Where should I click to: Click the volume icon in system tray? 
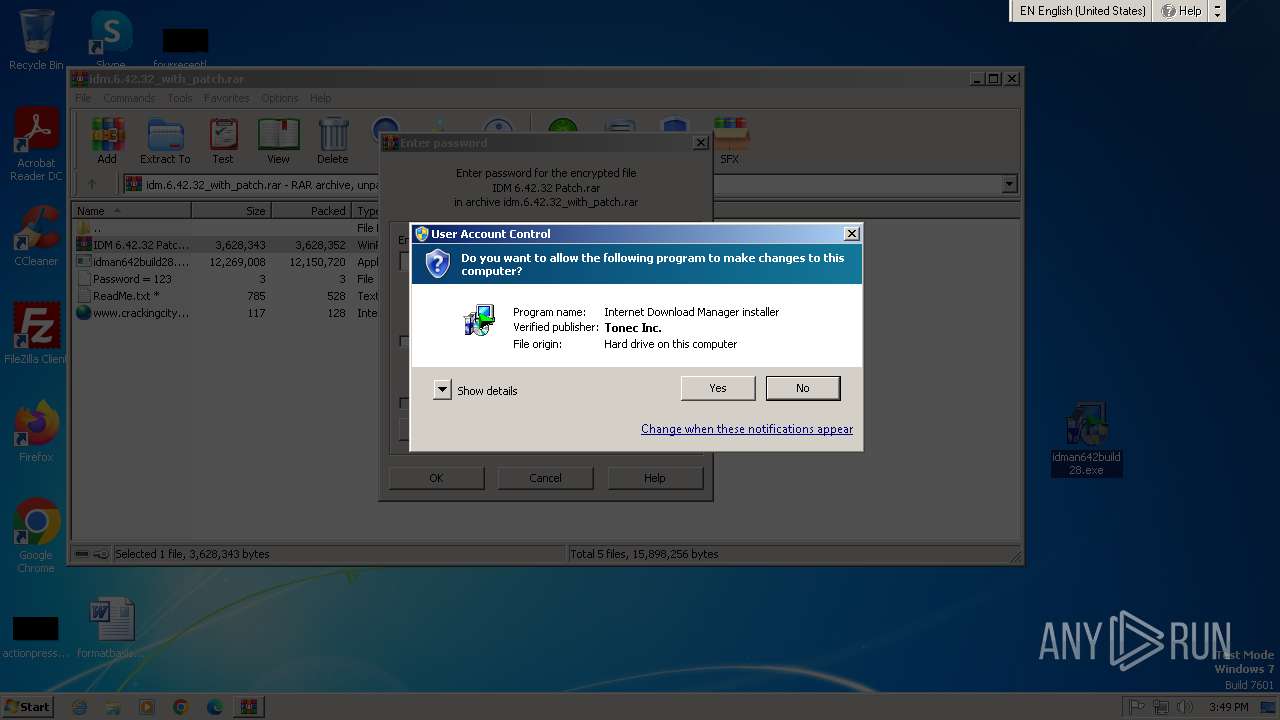(1185, 707)
